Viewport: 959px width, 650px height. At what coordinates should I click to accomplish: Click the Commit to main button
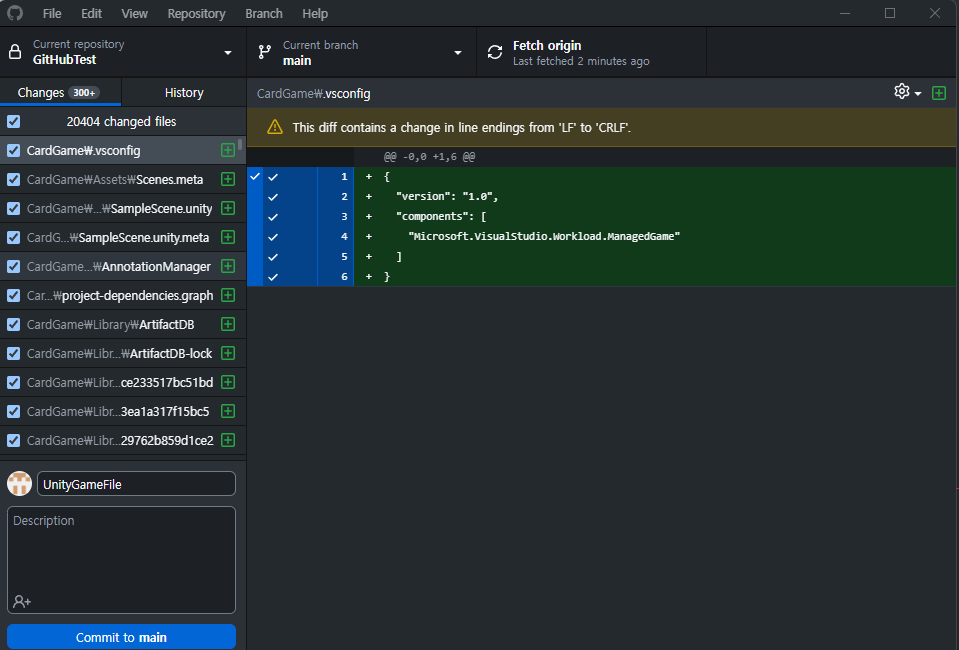click(121, 637)
